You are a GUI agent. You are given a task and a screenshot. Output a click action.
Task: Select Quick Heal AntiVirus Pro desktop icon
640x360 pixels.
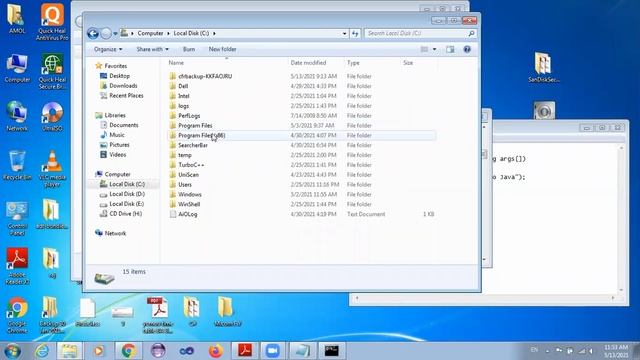pyautogui.click(x=52, y=22)
